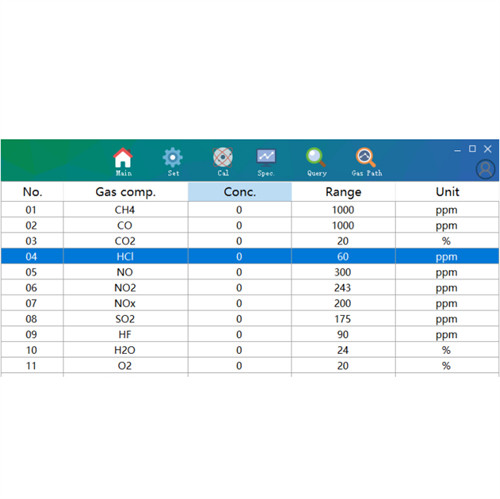Open the Set gear icon
The height and width of the screenshot is (499, 500).
(173, 157)
